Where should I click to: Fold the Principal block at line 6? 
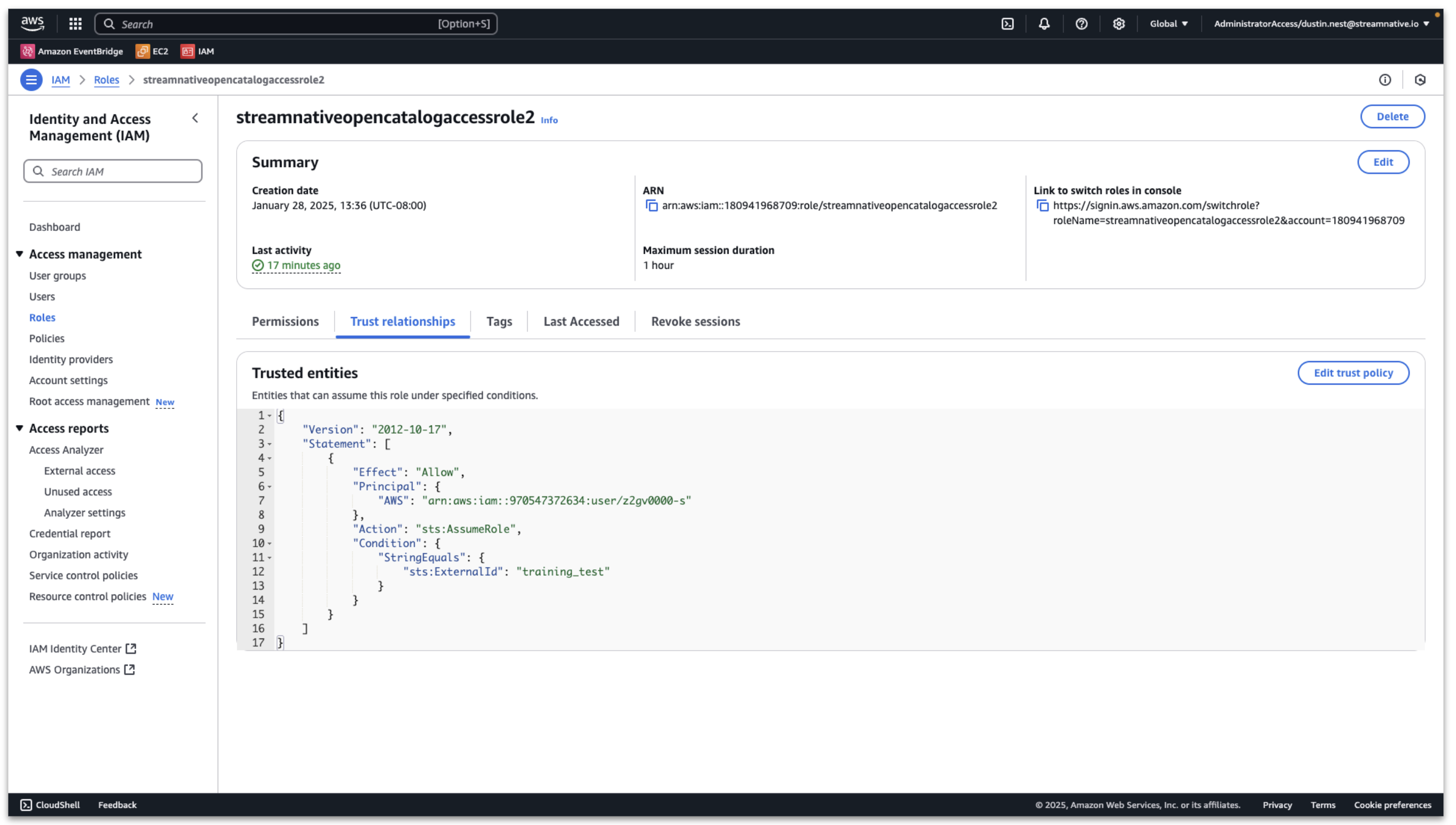(270, 486)
